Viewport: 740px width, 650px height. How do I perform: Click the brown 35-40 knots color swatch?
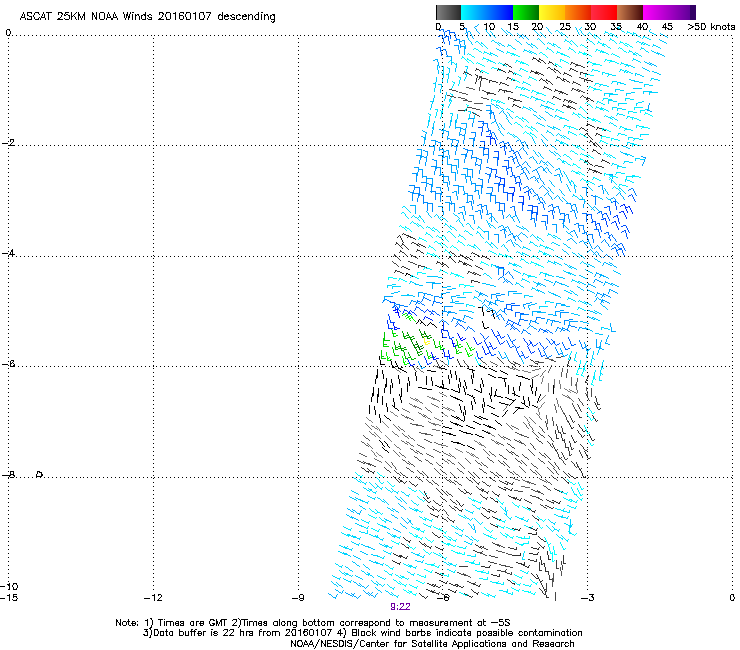coord(630,12)
